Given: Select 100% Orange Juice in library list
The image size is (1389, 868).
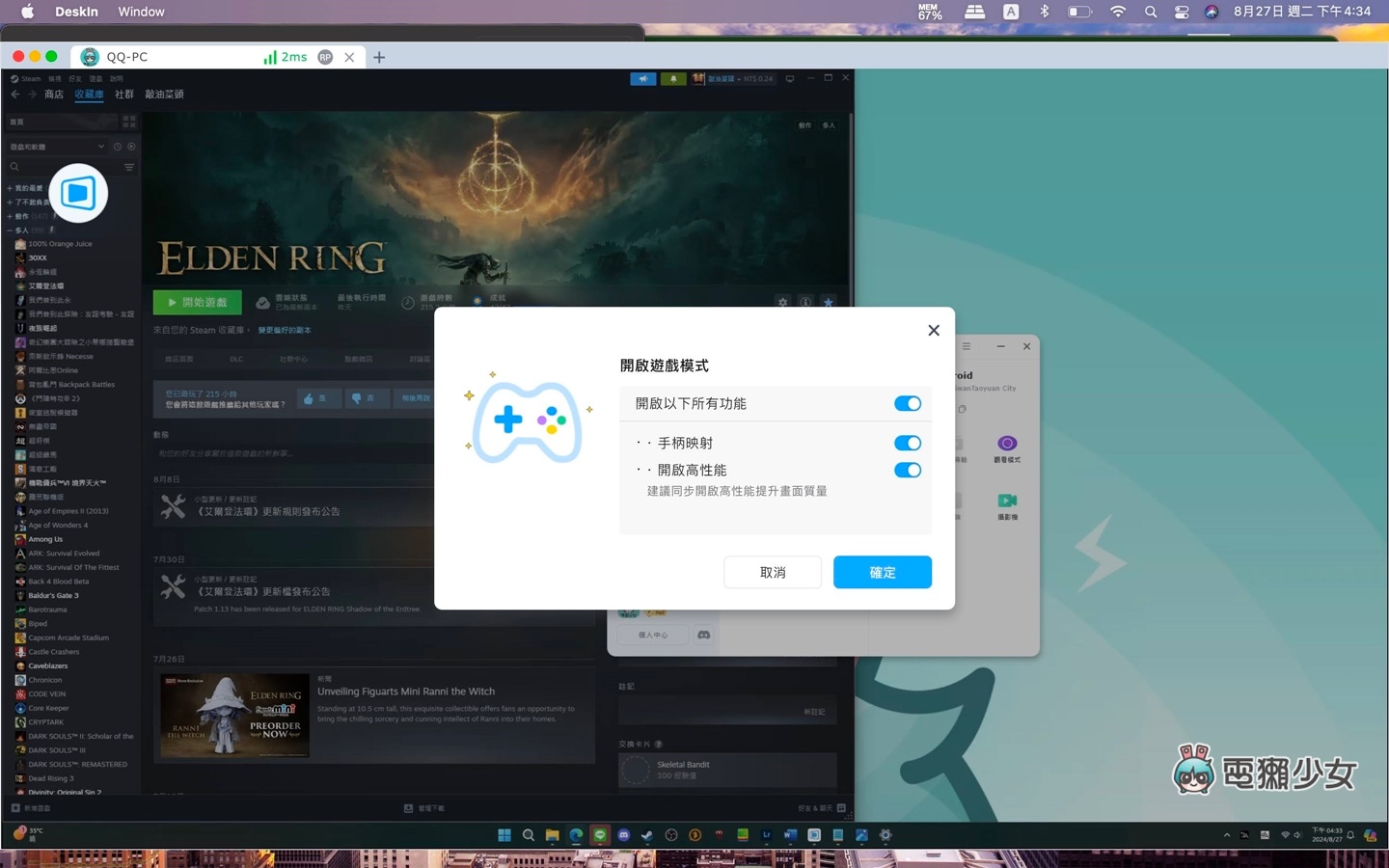Looking at the screenshot, I should coord(60,244).
